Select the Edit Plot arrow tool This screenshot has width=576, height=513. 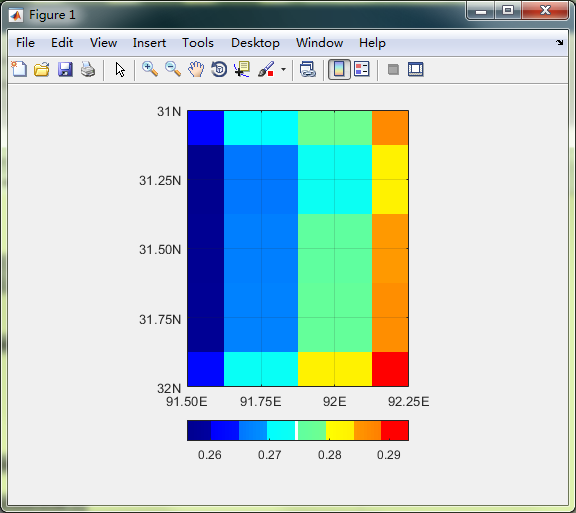tap(120, 69)
